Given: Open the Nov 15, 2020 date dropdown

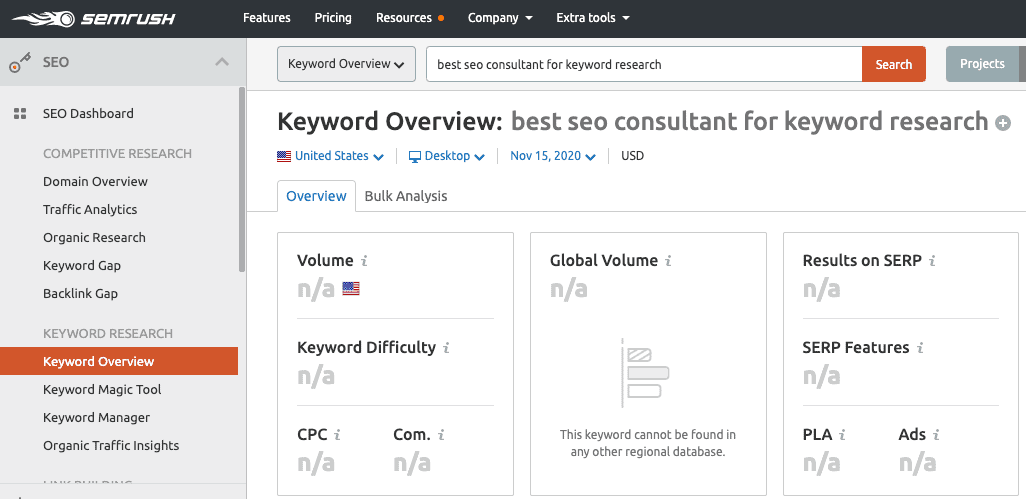Looking at the screenshot, I should pyautogui.click(x=553, y=156).
